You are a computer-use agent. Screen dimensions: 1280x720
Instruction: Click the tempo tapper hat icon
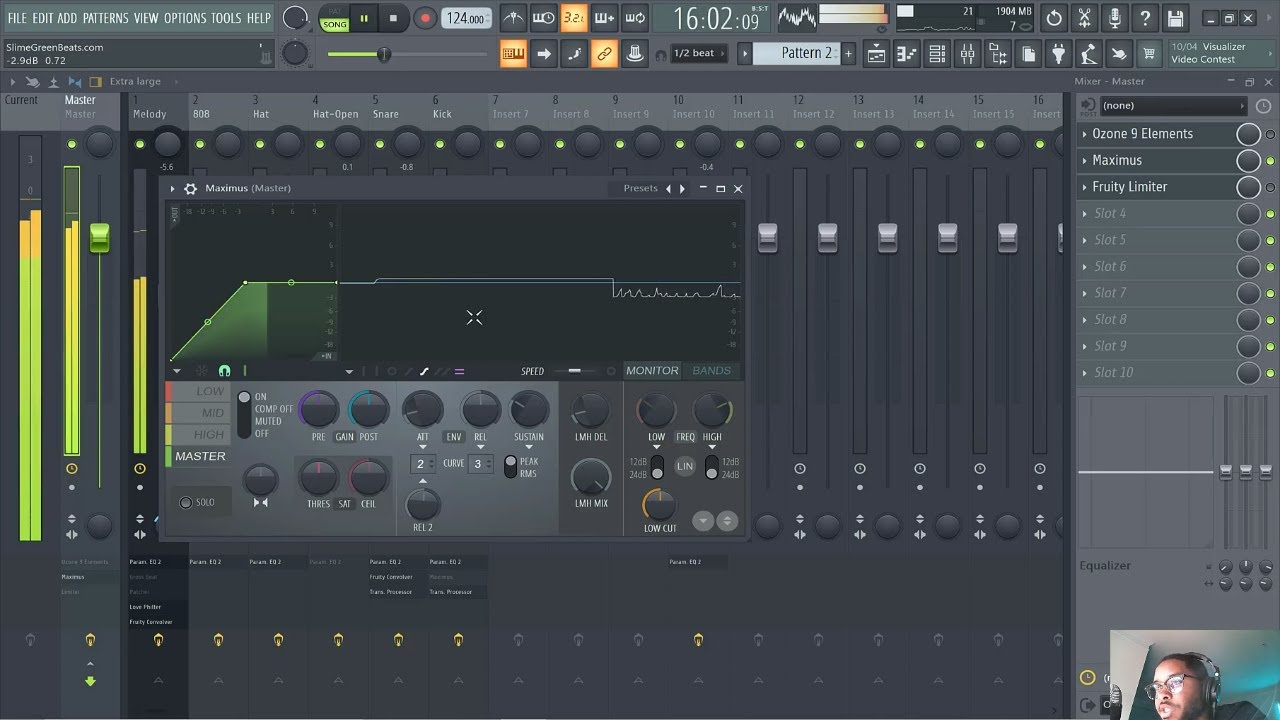635,54
